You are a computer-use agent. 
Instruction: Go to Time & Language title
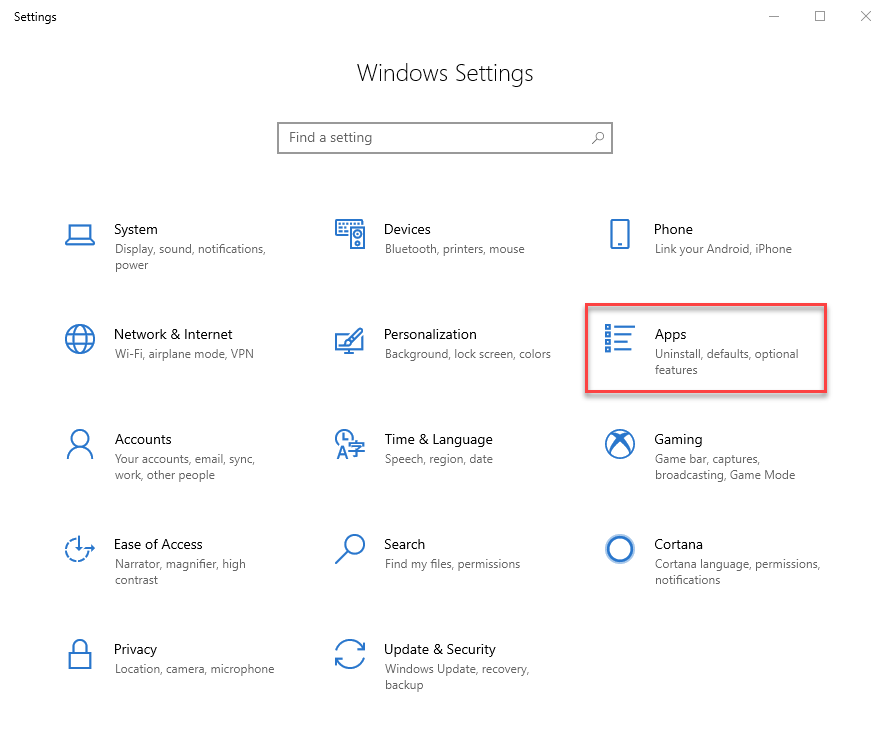[439, 439]
